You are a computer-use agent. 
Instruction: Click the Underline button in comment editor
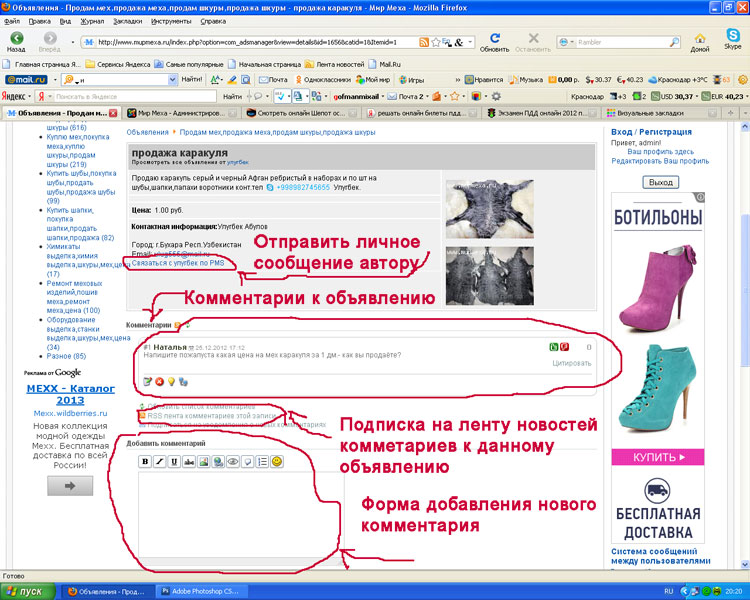174,461
